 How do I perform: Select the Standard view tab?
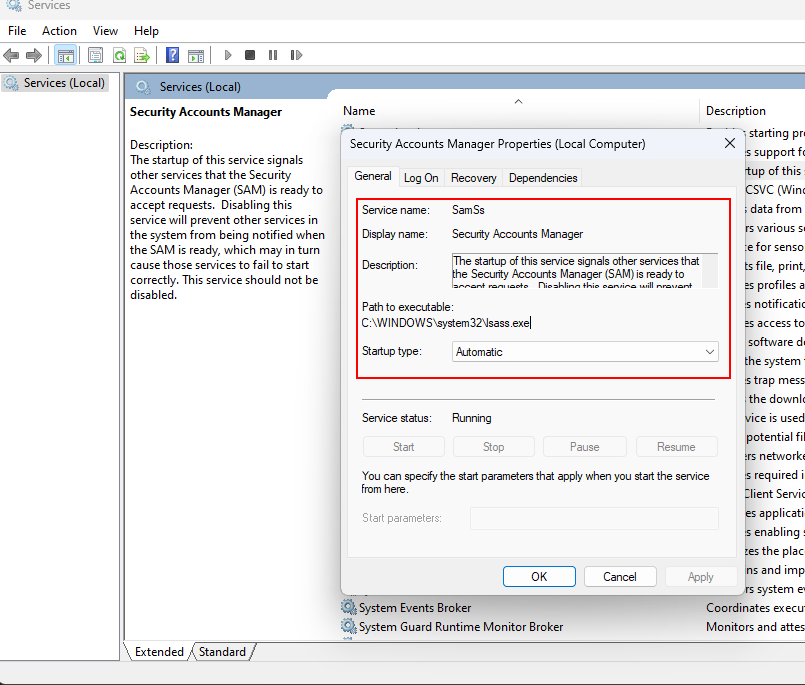click(x=222, y=652)
